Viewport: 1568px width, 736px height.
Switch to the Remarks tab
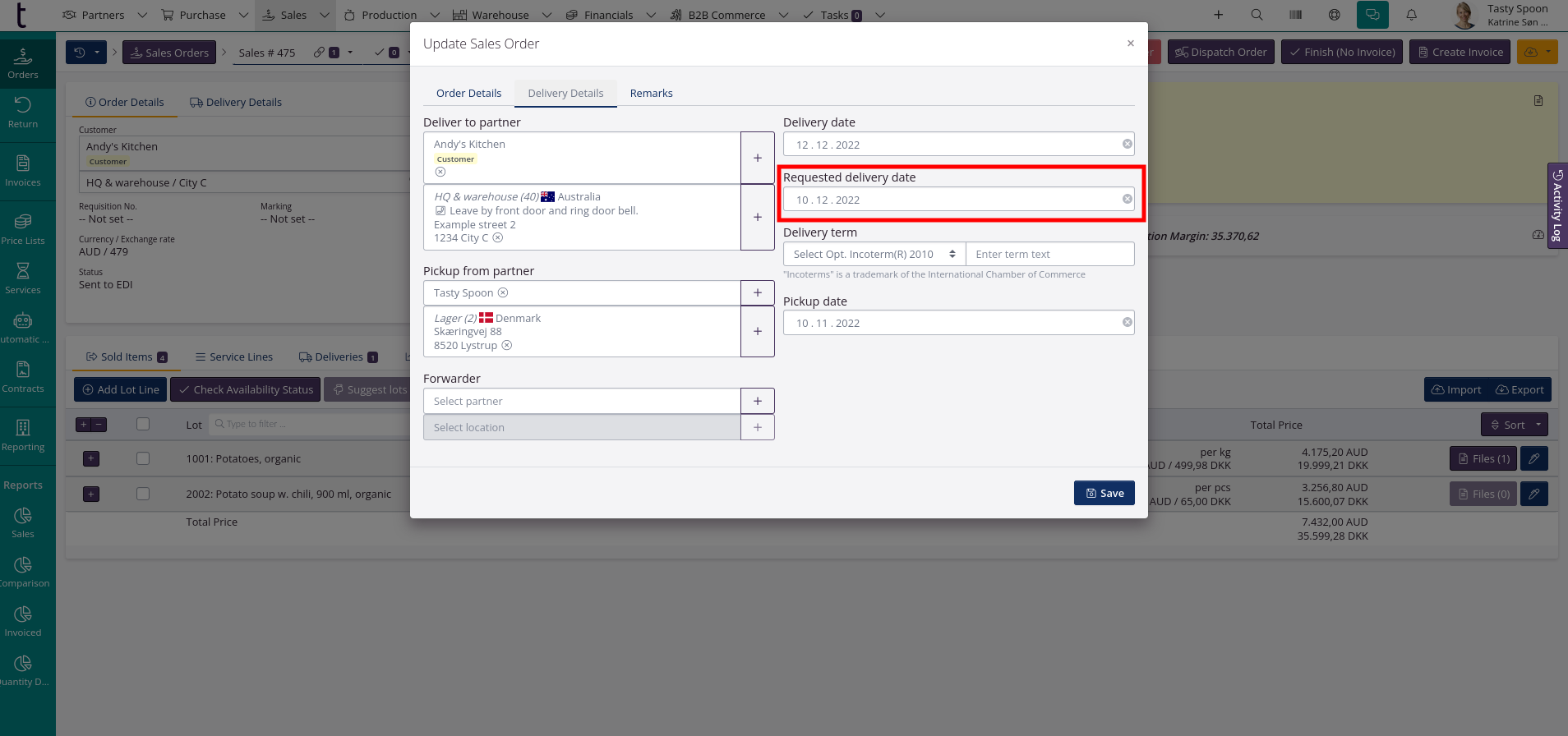[651, 94]
